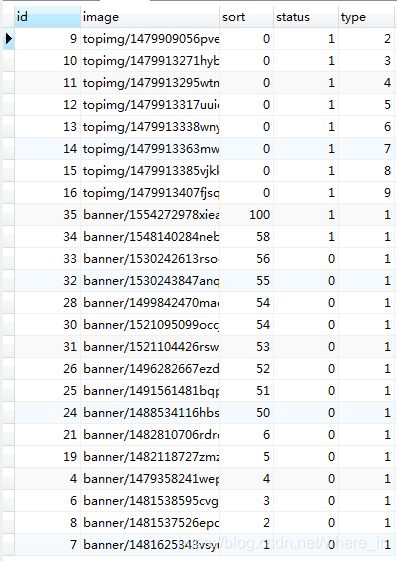Click the type cell with value 7
Image resolution: width=397 pixels, height=561 pixels.
coord(366,149)
